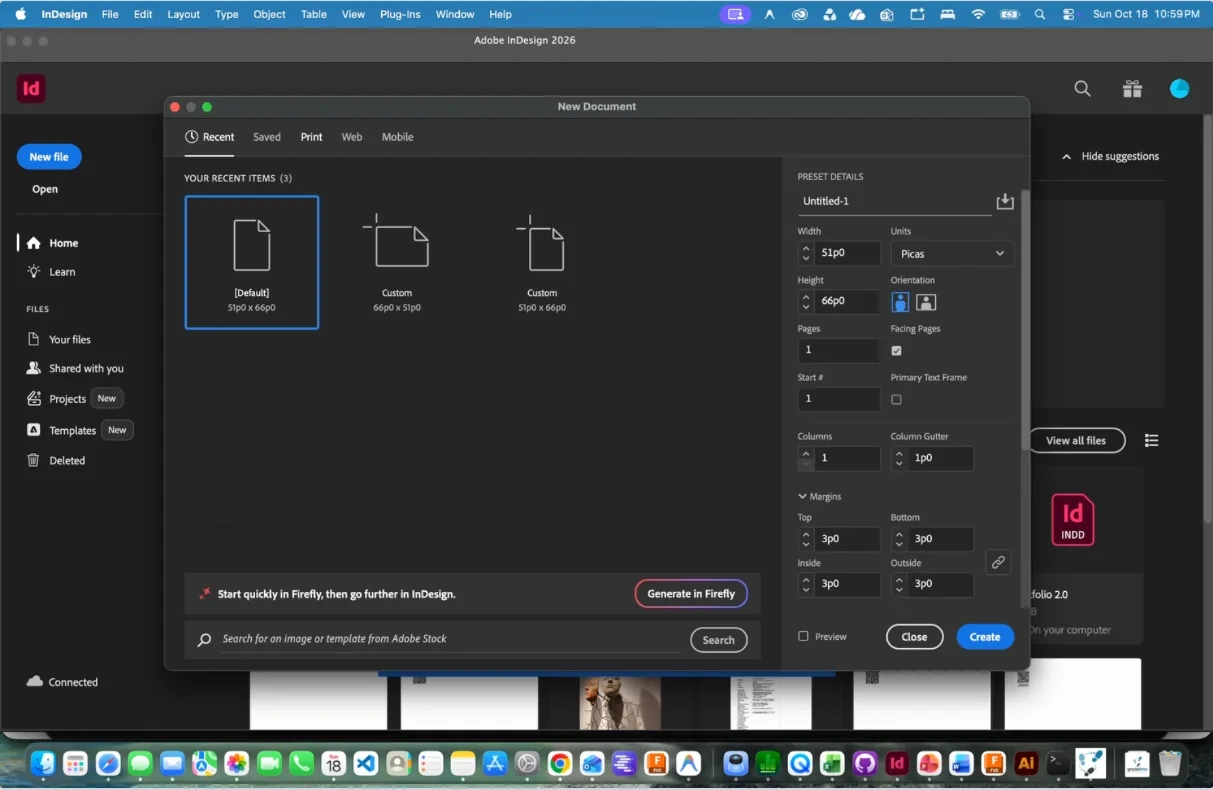The image size is (1213, 790).
Task: Open the gift What's New icon
Action: (1132, 89)
